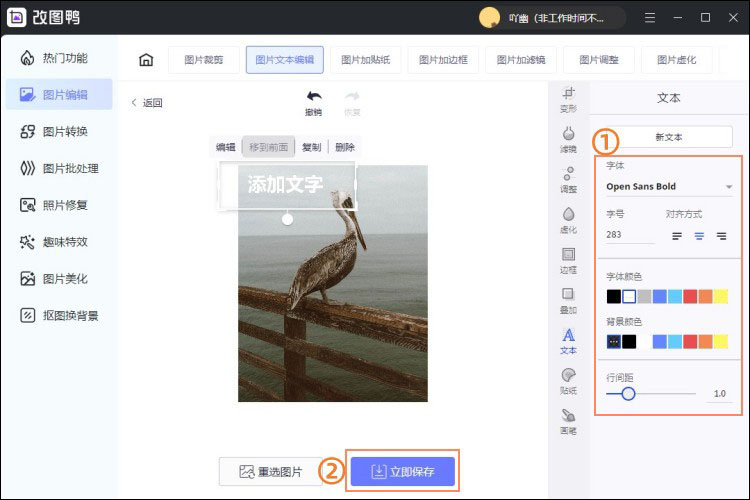Select the 变形 transform tool icon
Image resolution: width=750 pixels, height=500 pixels.
tap(568, 93)
